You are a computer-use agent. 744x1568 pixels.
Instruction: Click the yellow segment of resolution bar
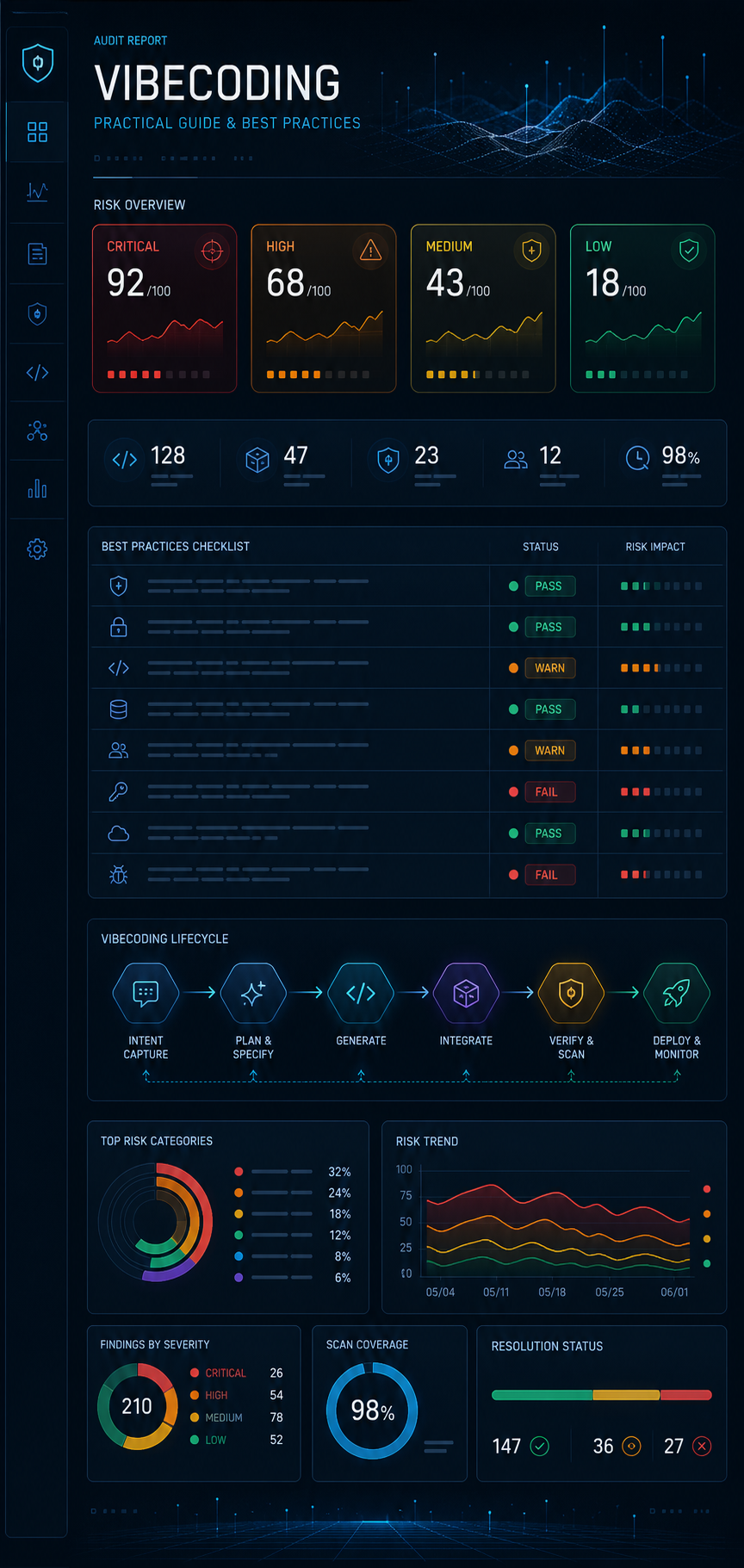click(626, 1395)
